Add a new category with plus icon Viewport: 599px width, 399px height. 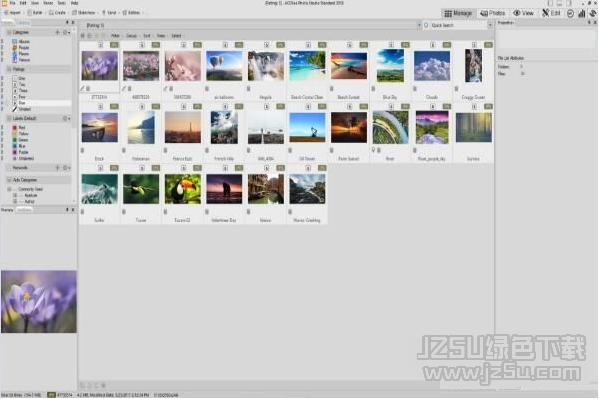[x=57, y=32]
